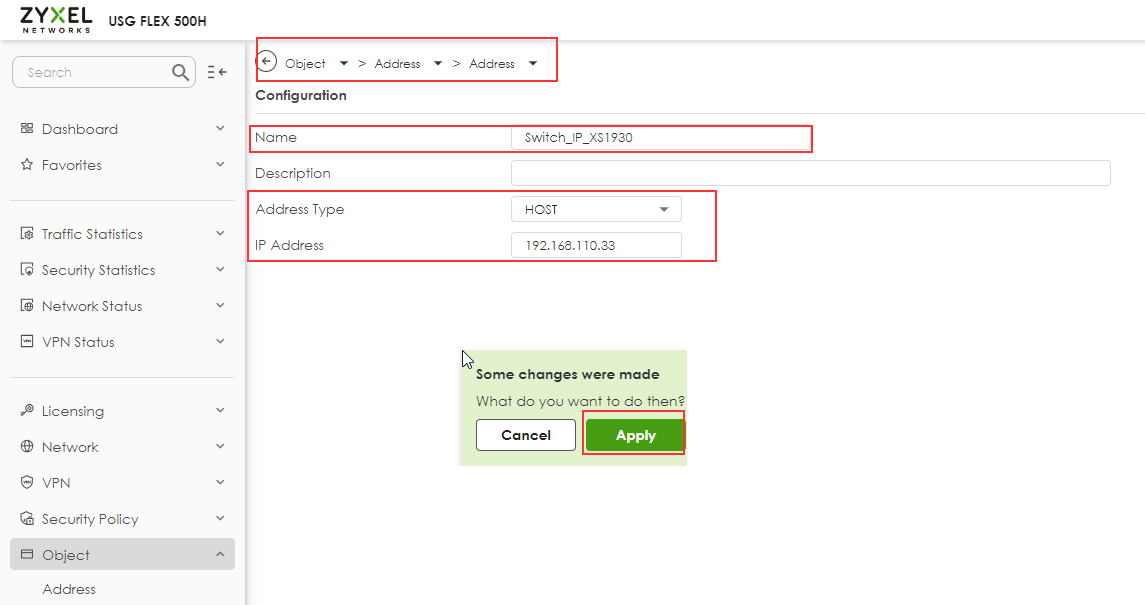The width and height of the screenshot is (1145, 605).
Task: Click the Security Policy icon
Action: [26, 518]
